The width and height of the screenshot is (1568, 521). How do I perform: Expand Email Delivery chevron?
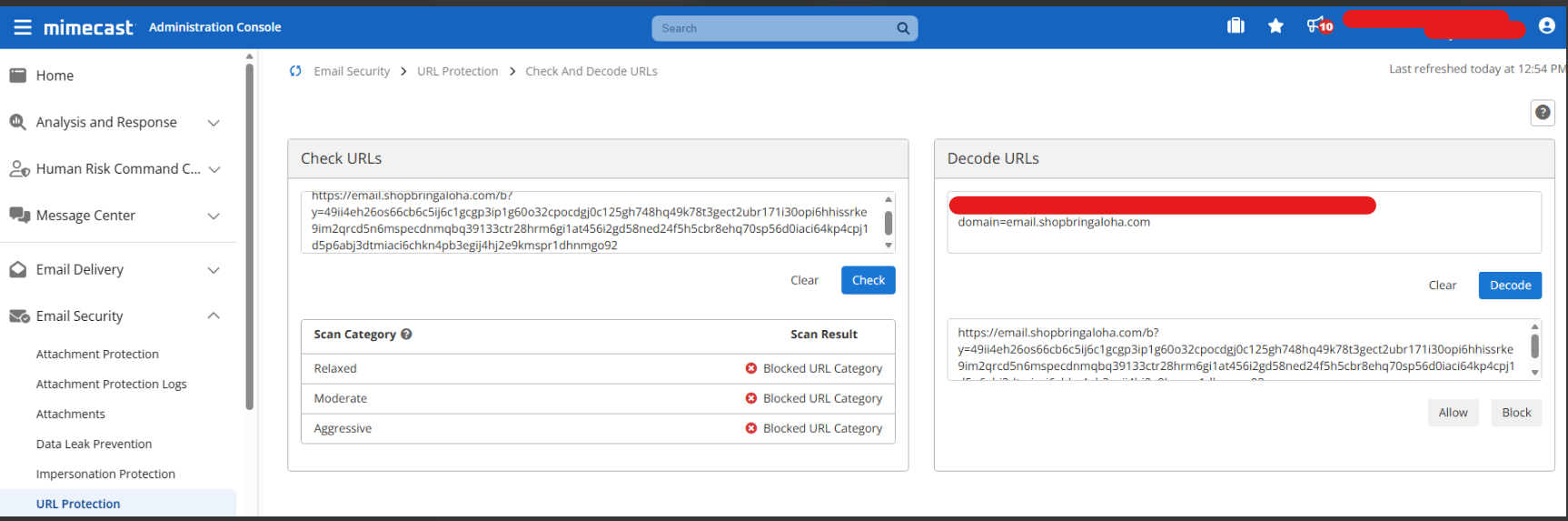click(x=214, y=270)
